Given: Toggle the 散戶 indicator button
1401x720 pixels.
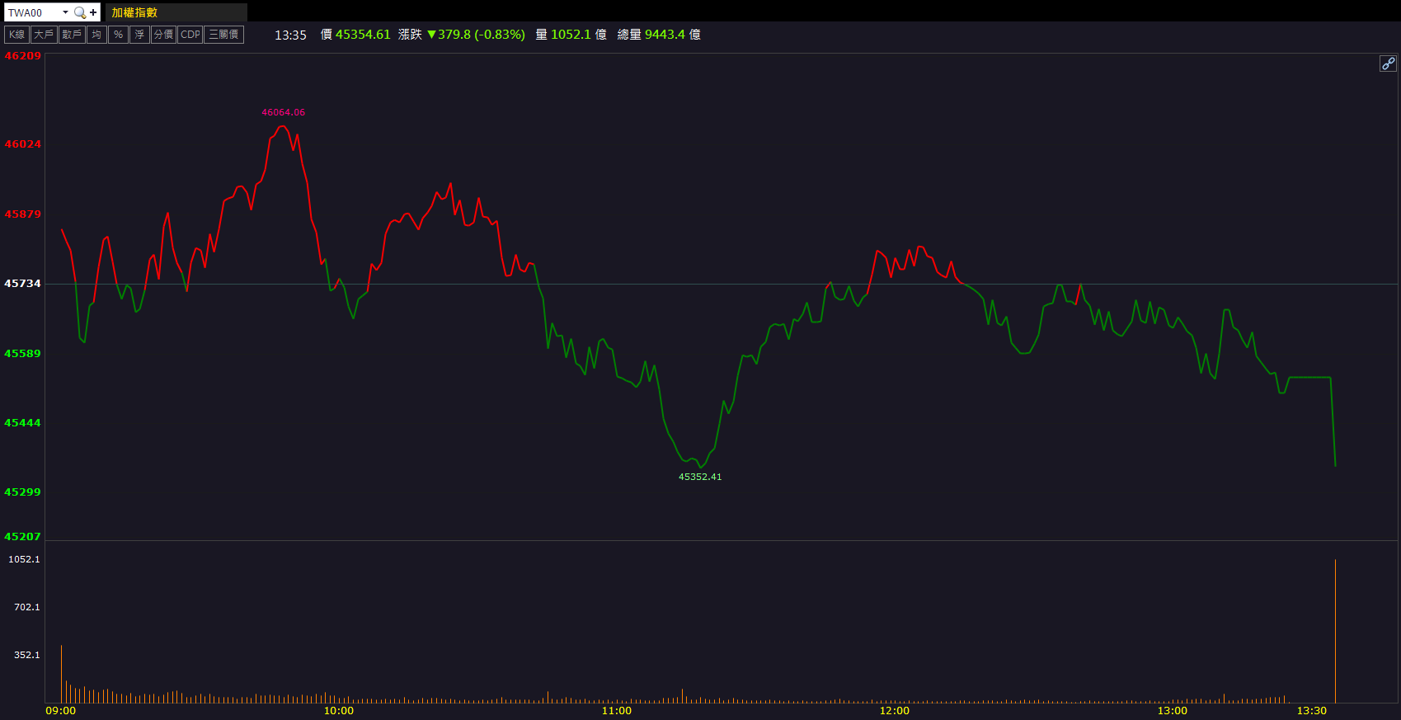Looking at the screenshot, I should click(71, 35).
